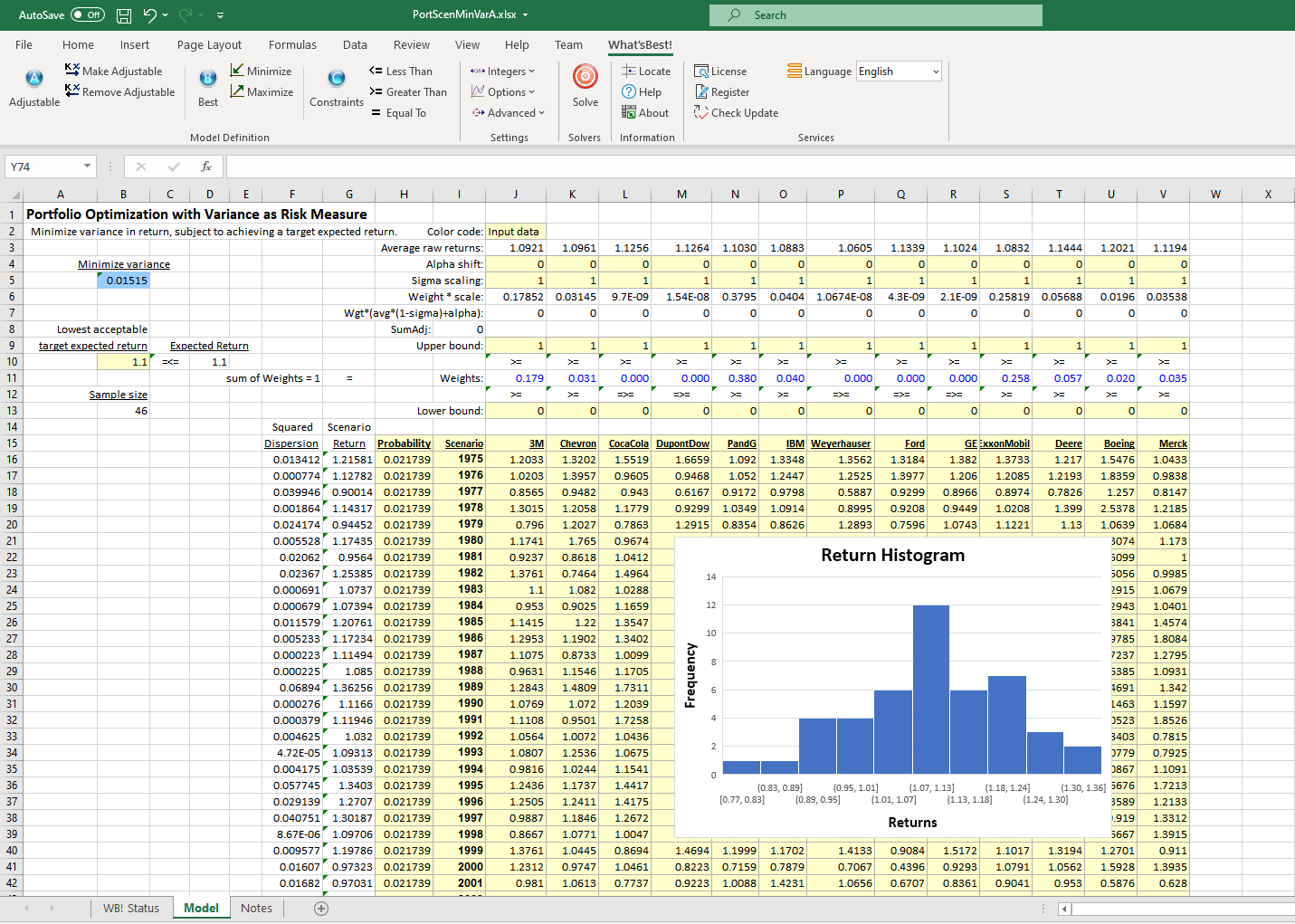Click the Check Update button
This screenshot has width=1295, height=924.
coord(736,112)
